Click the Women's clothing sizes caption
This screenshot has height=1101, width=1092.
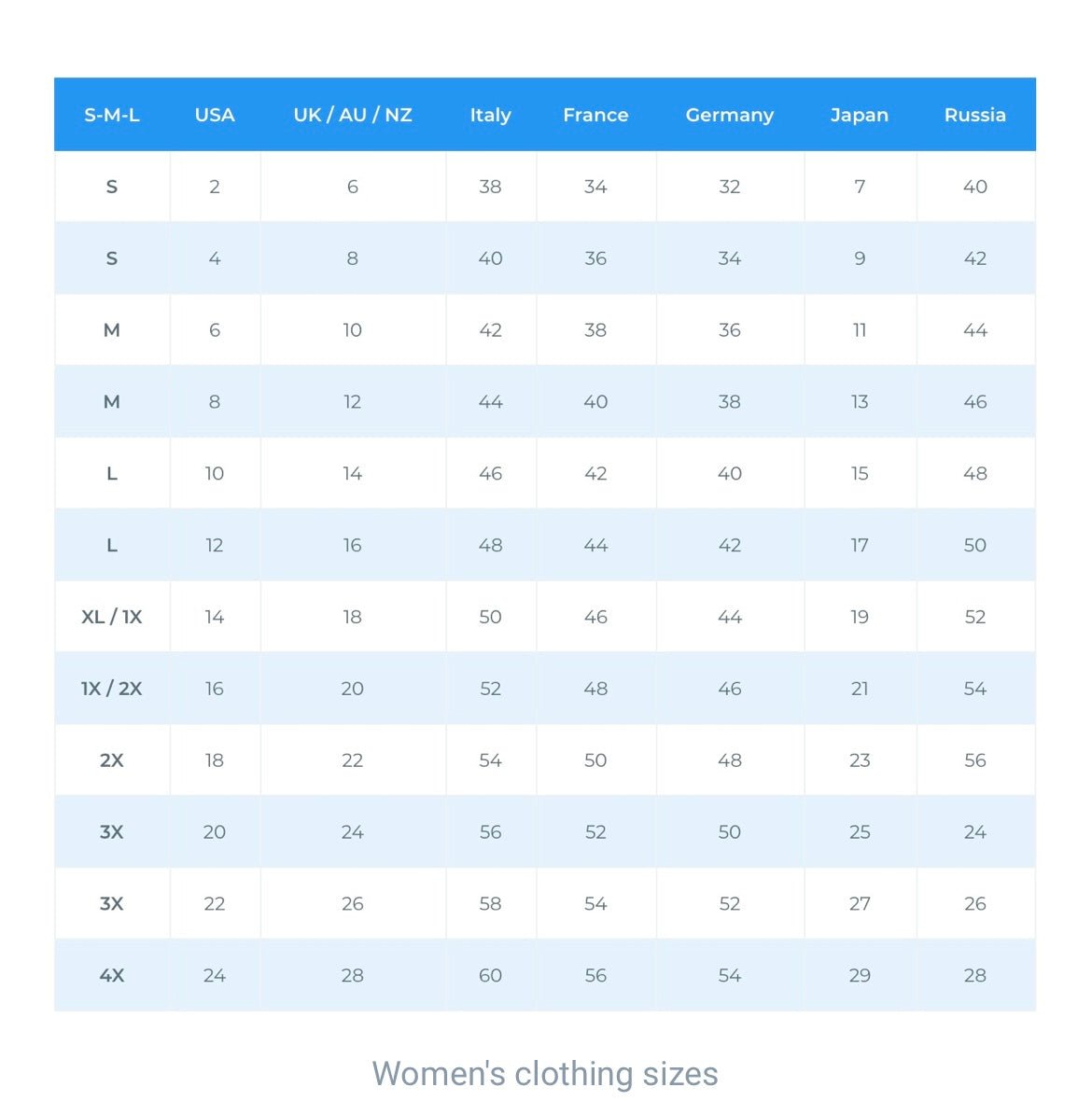click(545, 1074)
